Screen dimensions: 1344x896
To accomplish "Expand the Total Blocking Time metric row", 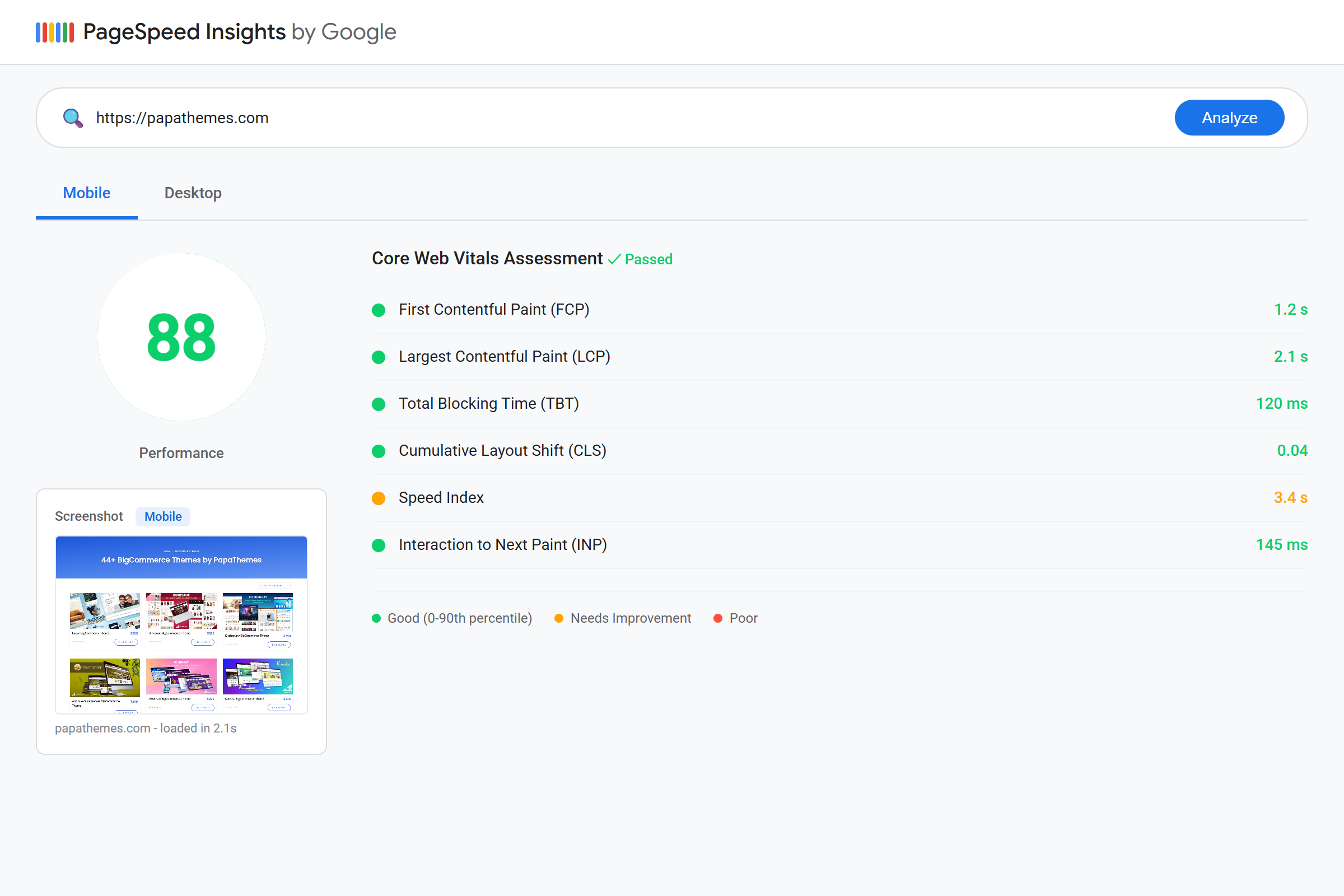I will tap(488, 404).
